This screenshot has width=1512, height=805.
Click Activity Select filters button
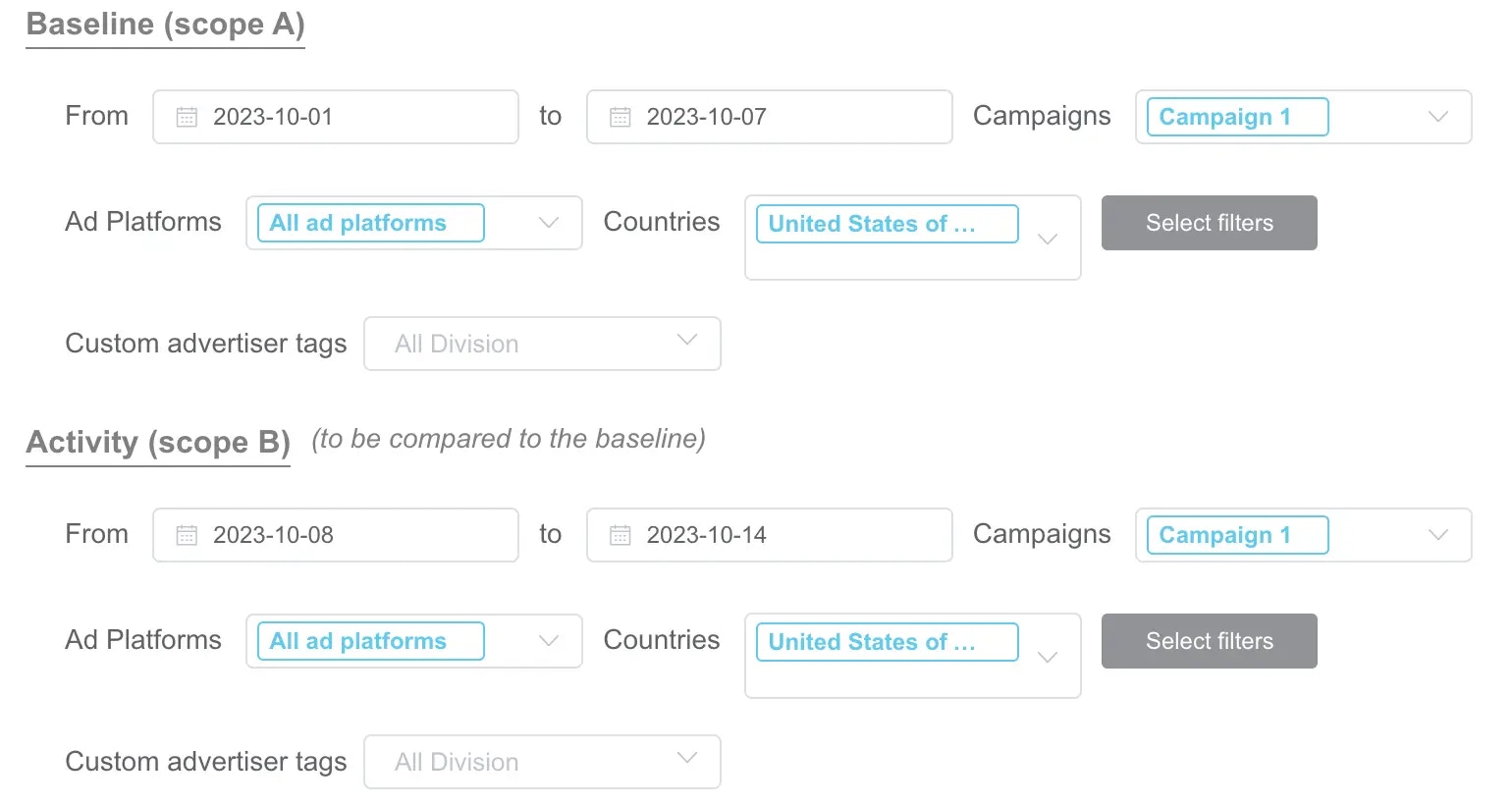pos(1209,641)
